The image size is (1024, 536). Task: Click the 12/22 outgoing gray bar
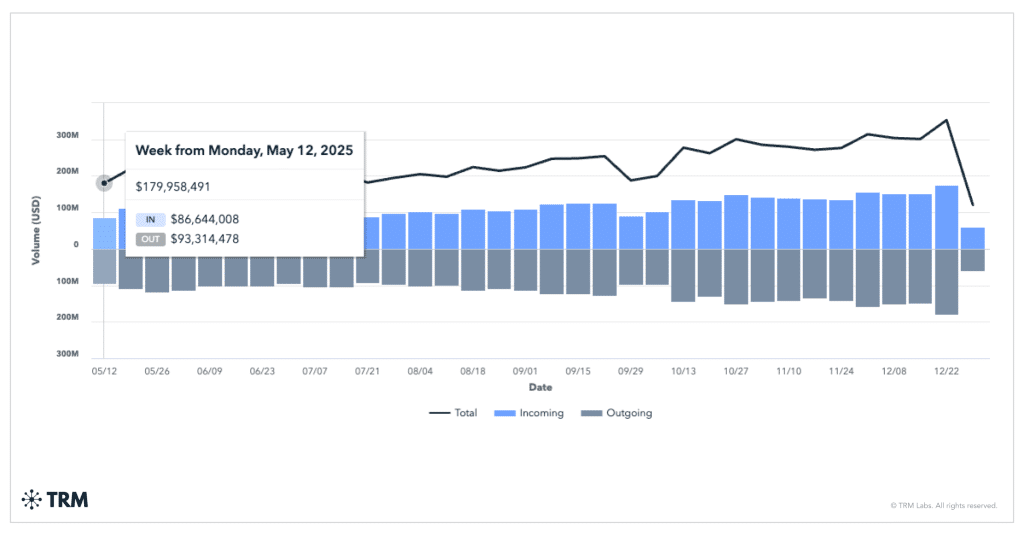(x=946, y=281)
